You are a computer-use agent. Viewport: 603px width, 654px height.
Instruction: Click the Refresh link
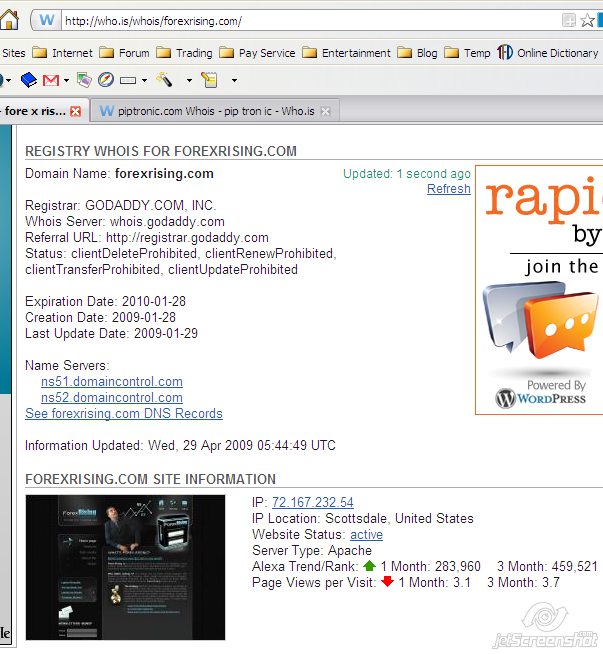[x=449, y=189]
